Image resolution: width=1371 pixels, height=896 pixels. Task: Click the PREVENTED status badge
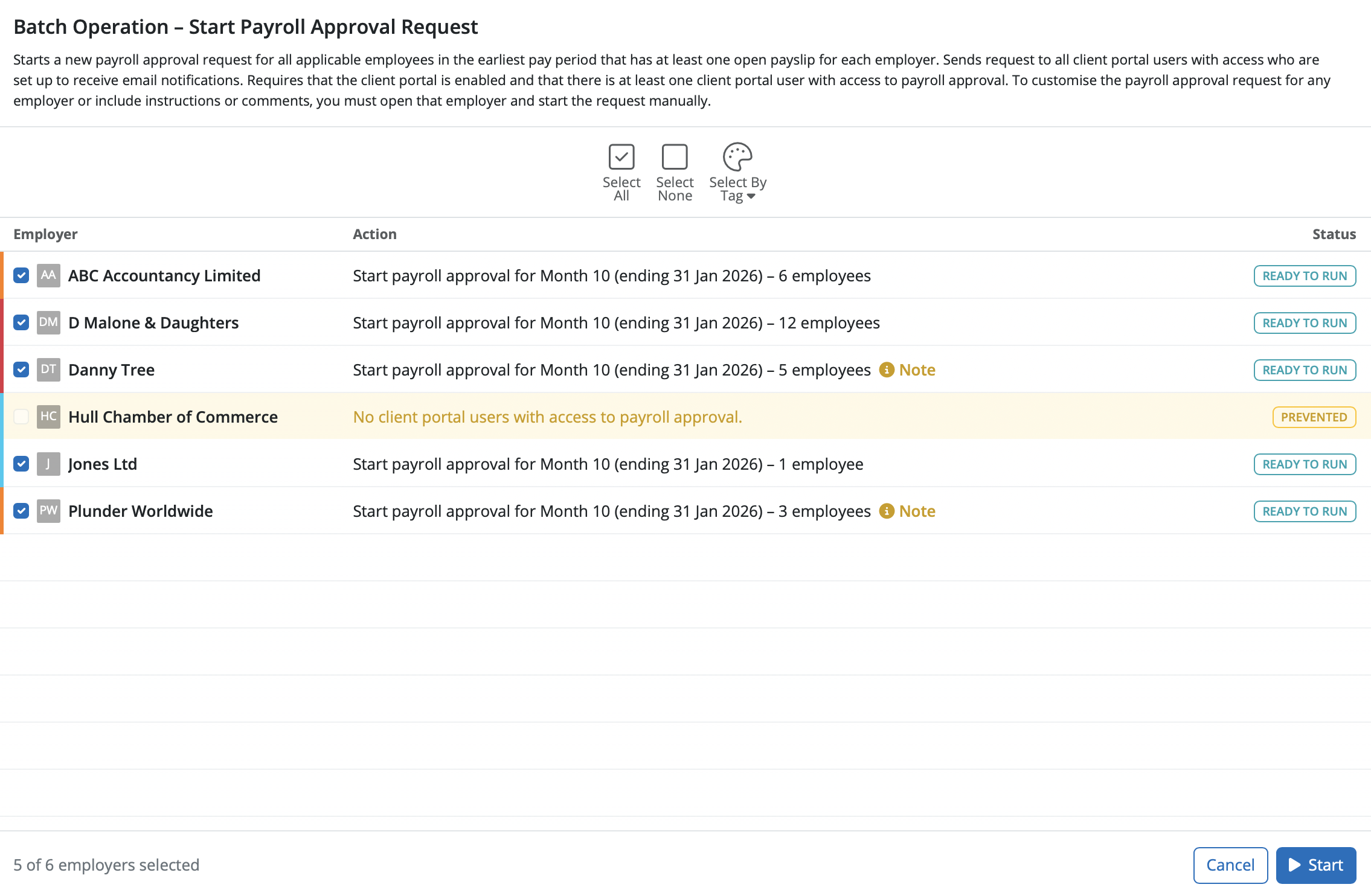coord(1314,417)
